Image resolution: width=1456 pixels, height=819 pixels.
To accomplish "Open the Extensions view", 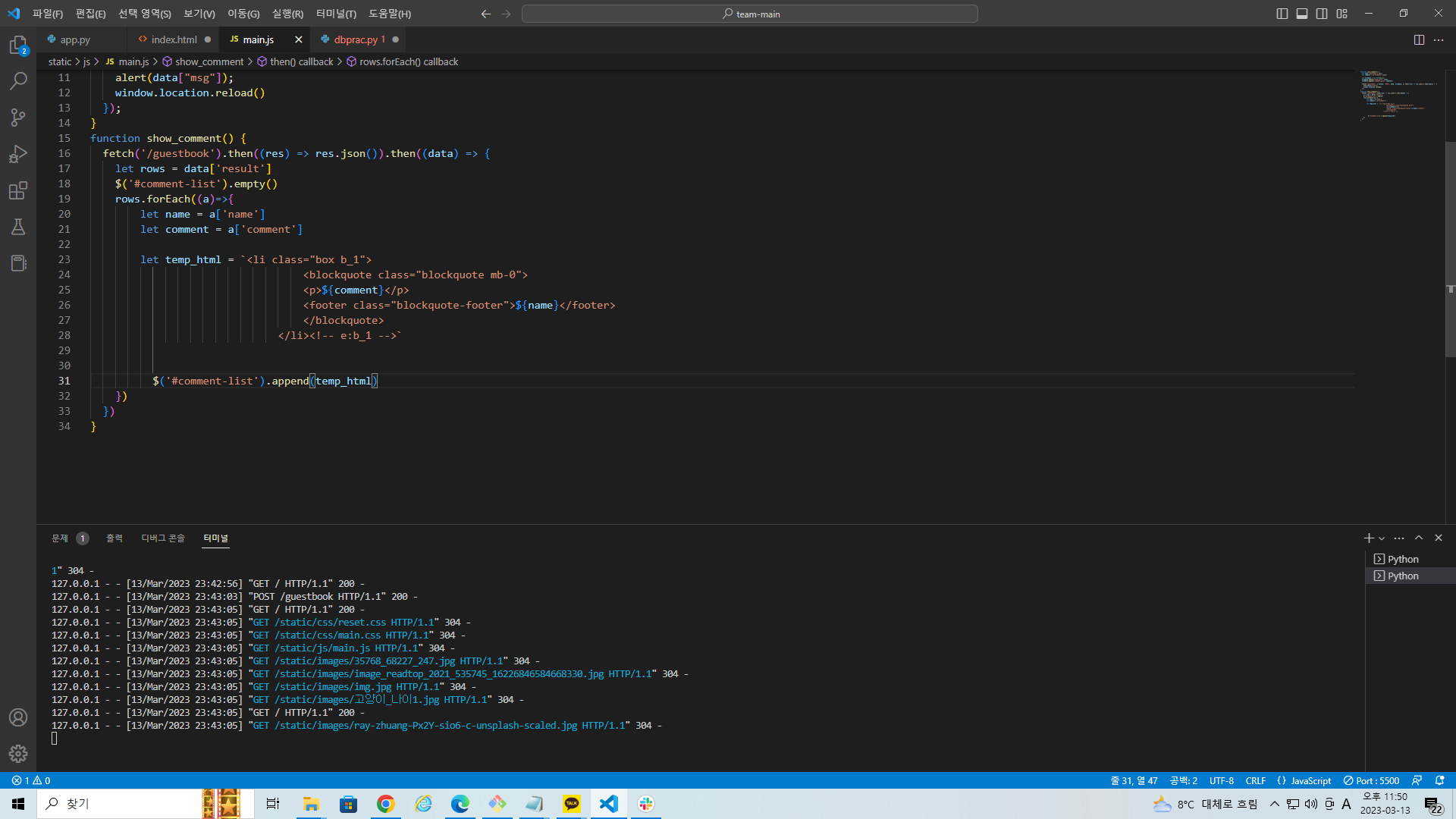I will 18,190.
